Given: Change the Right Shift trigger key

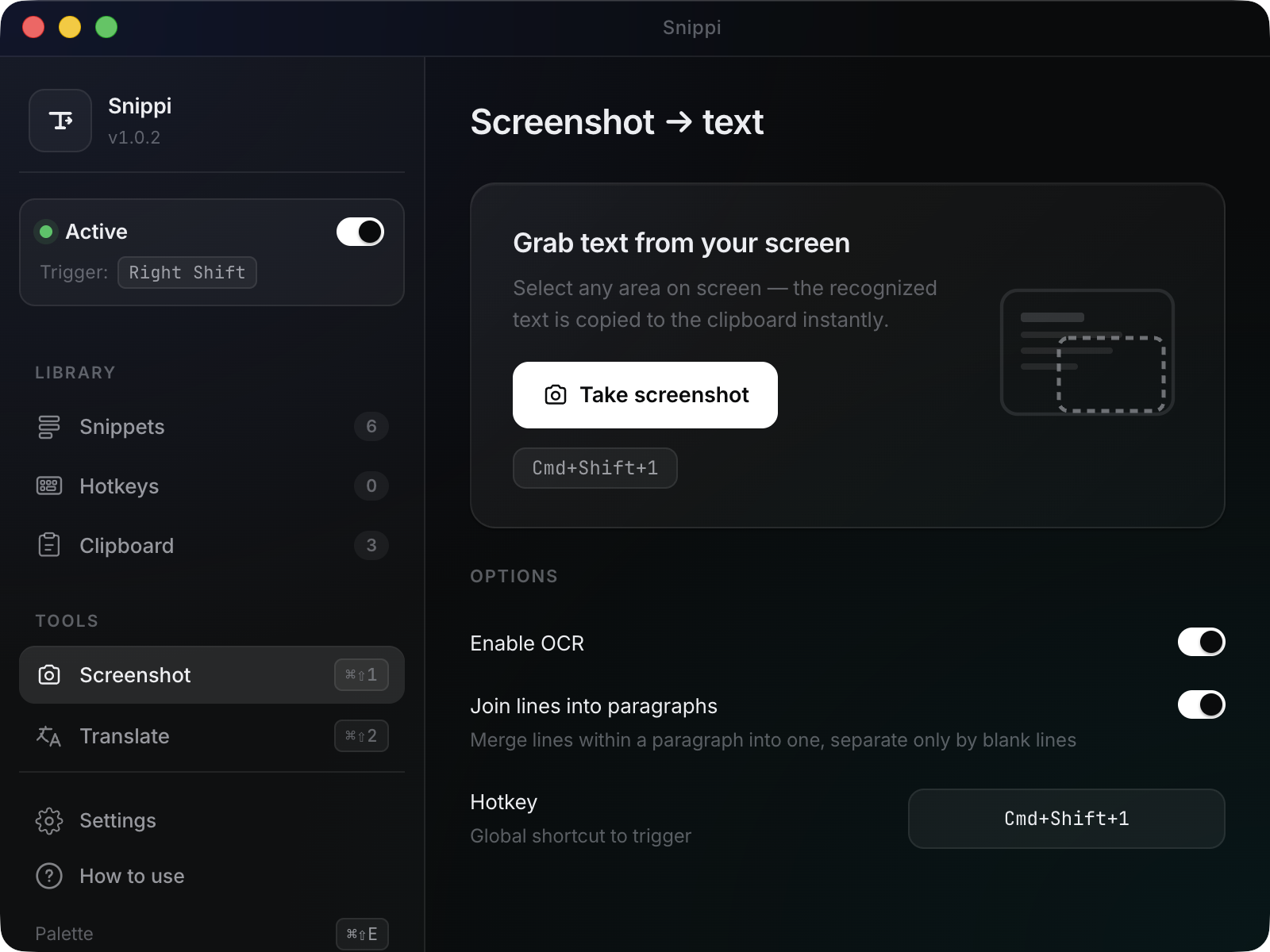Looking at the screenshot, I should (187, 272).
